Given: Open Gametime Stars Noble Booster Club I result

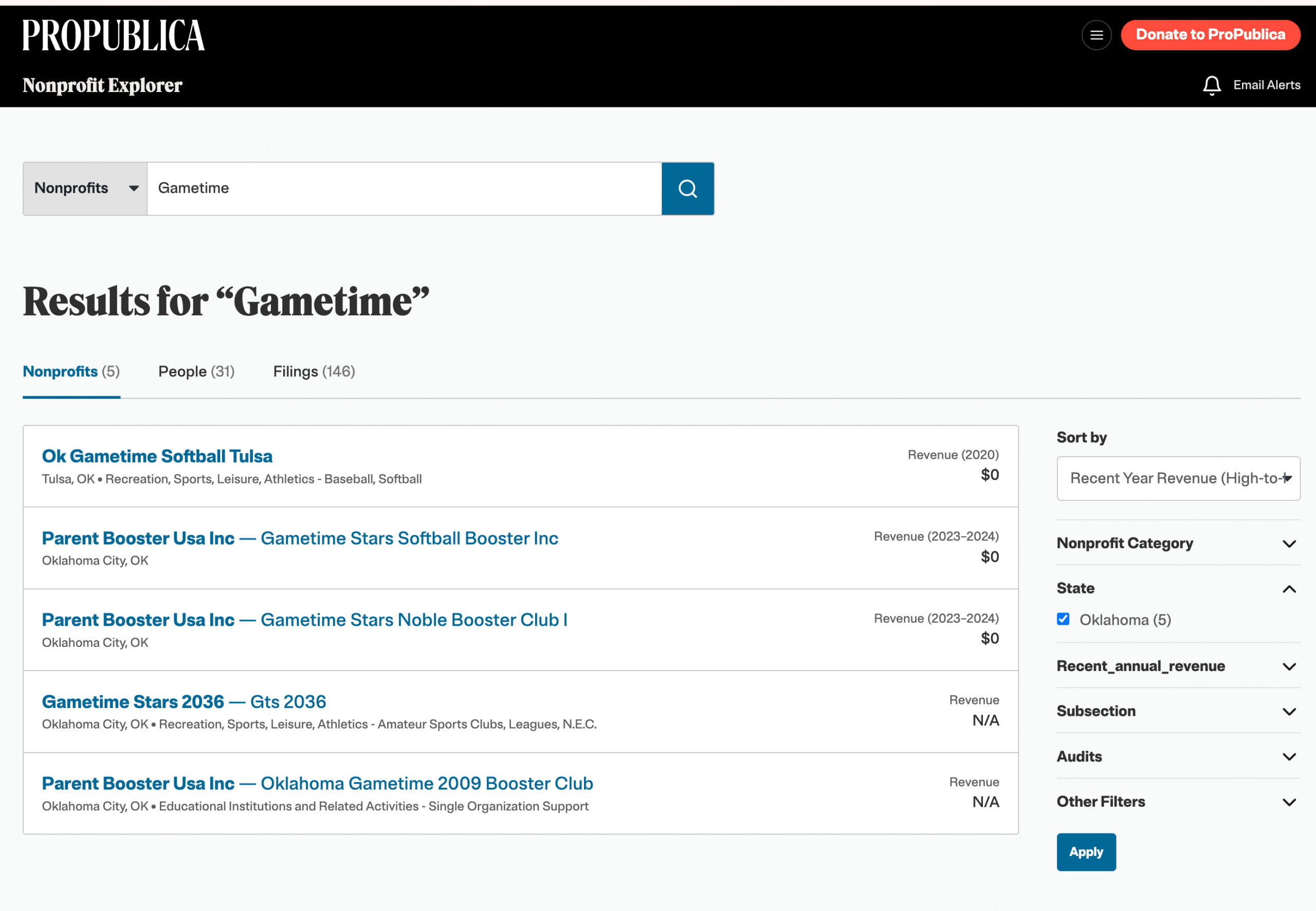Looking at the screenshot, I should point(304,620).
